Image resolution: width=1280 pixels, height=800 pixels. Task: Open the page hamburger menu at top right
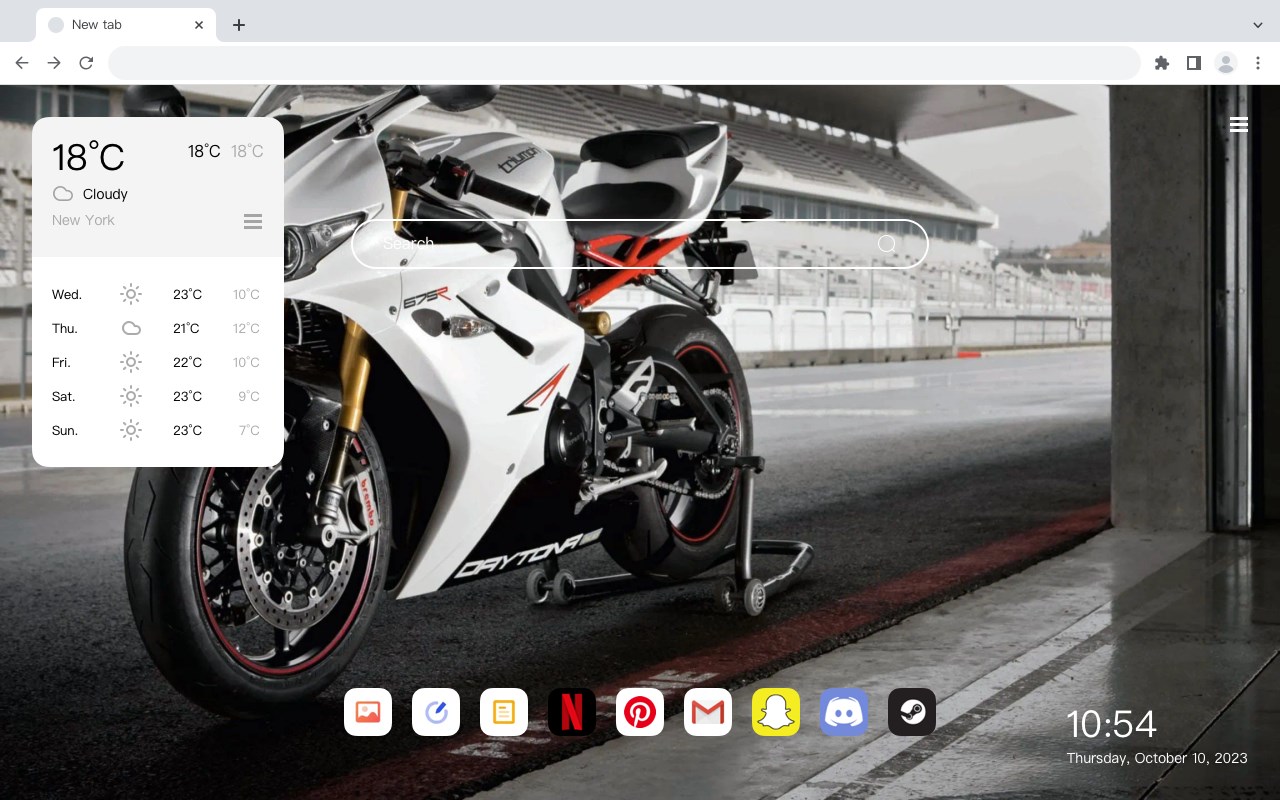tap(1239, 124)
